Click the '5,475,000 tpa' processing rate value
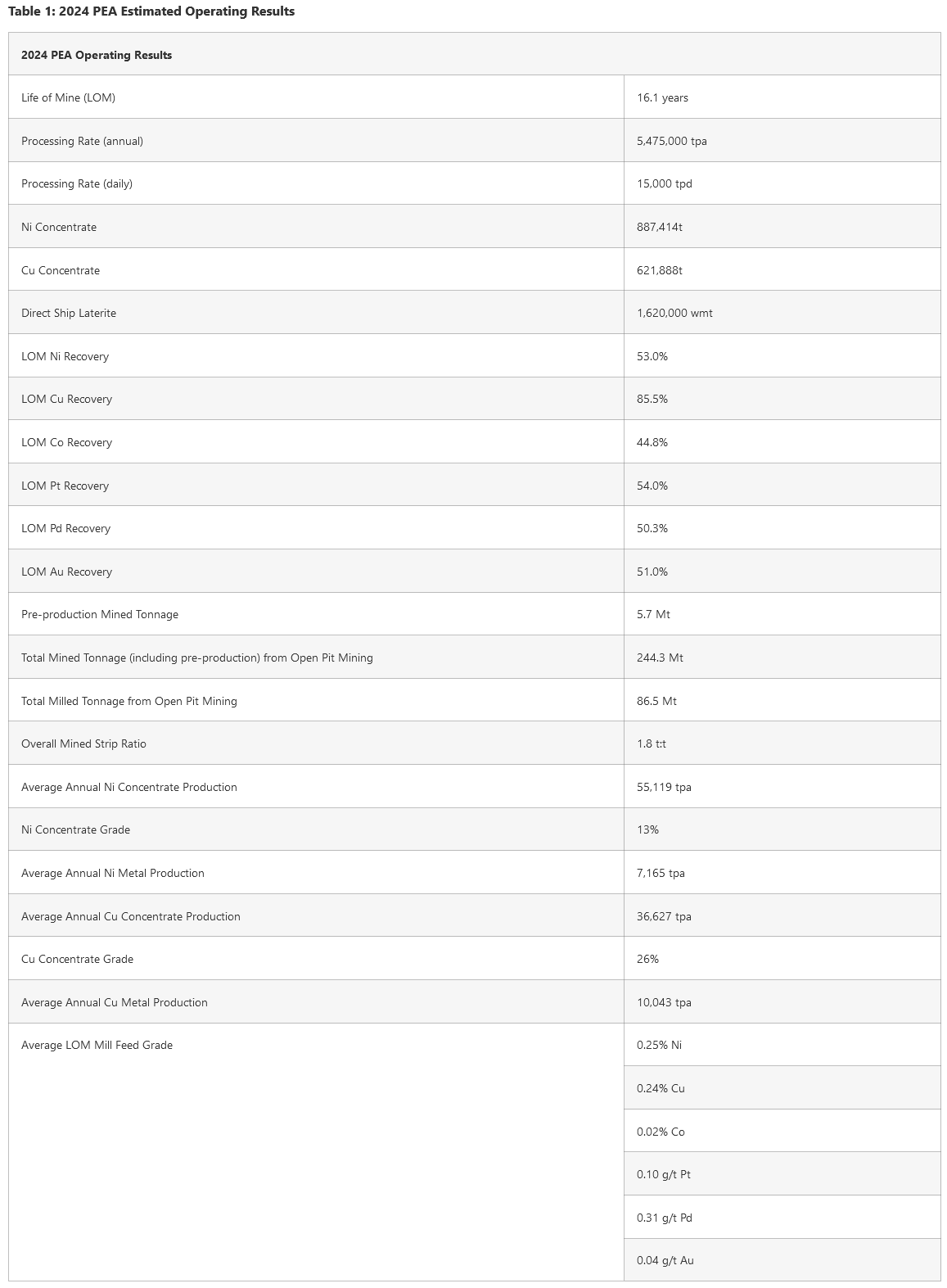Image resolution: width=947 pixels, height=1288 pixels. coord(671,141)
